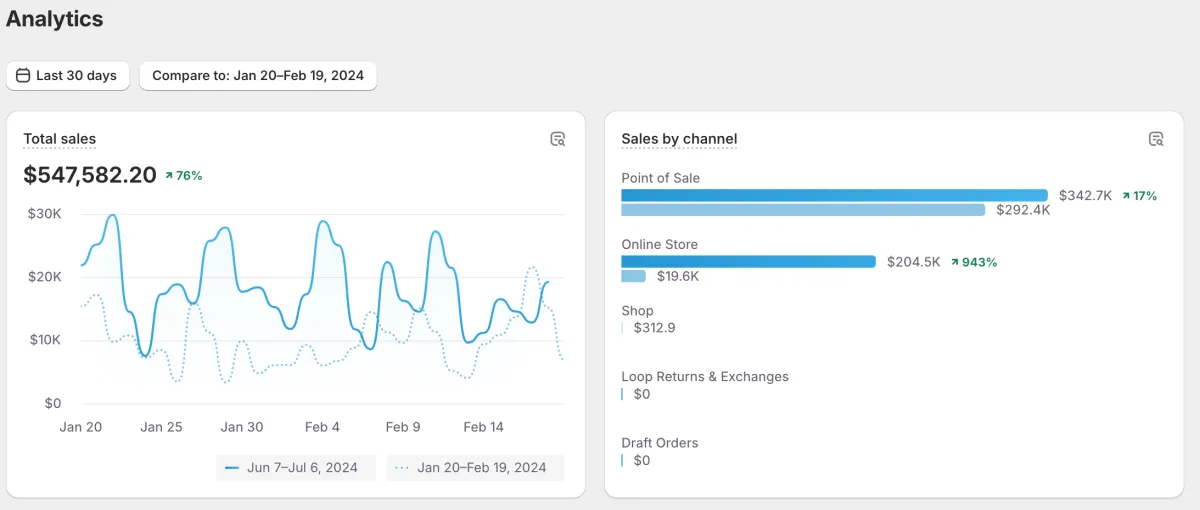Click the Shop channel label
The height and width of the screenshot is (510, 1200).
coord(637,311)
